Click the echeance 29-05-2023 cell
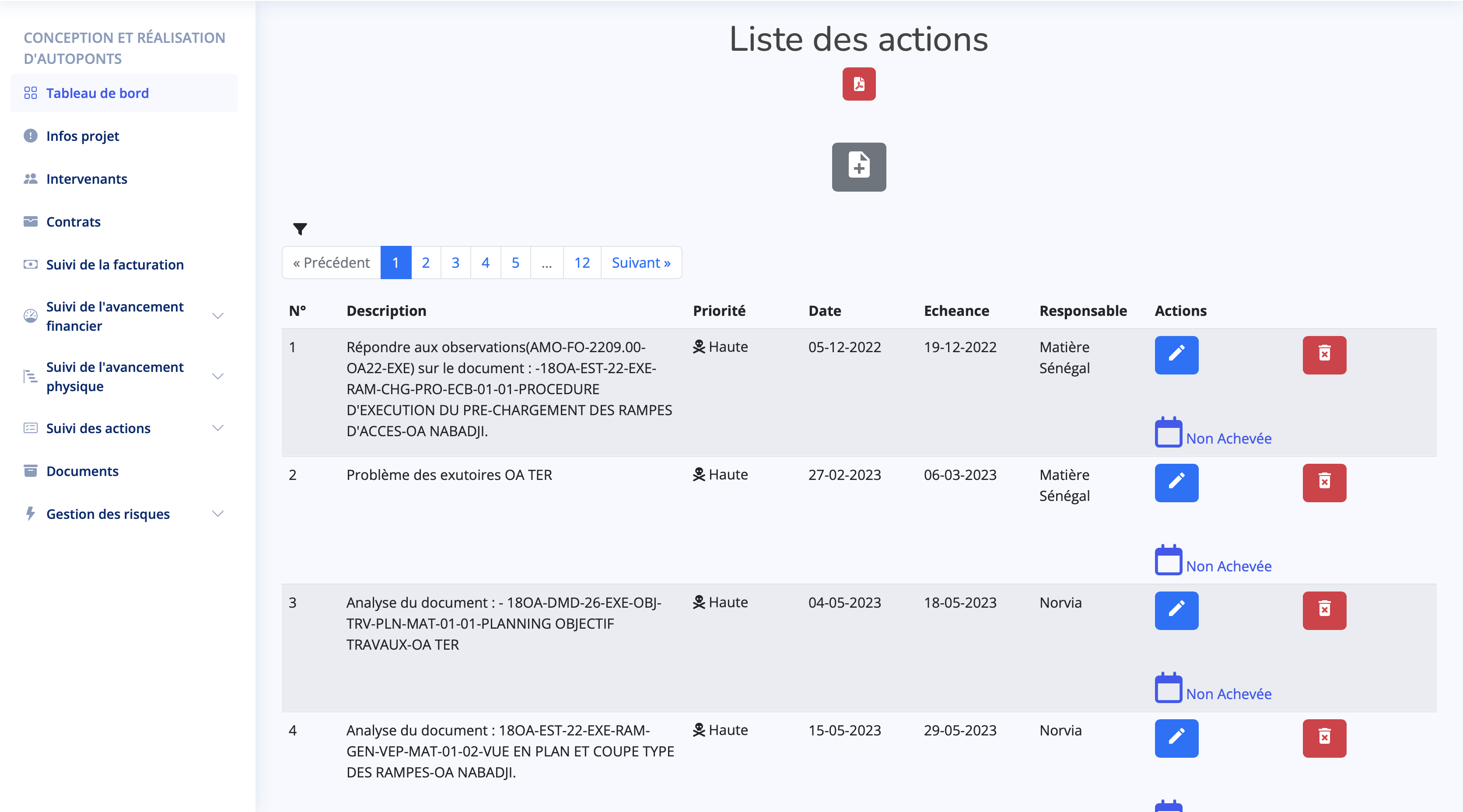 pyautogui.click(x=960, y=730)
